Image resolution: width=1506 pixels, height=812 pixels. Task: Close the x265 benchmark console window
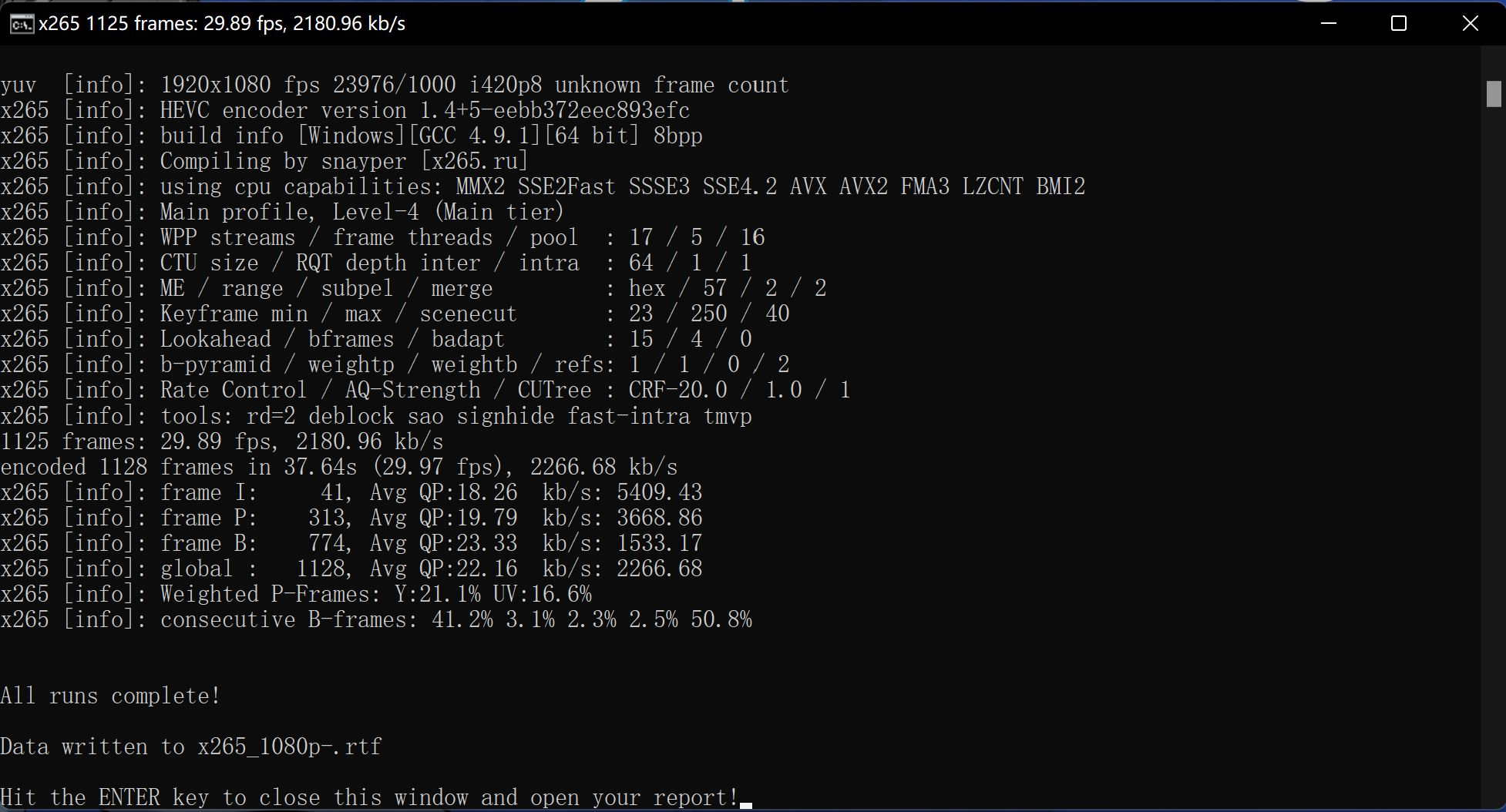(1470, 24)
